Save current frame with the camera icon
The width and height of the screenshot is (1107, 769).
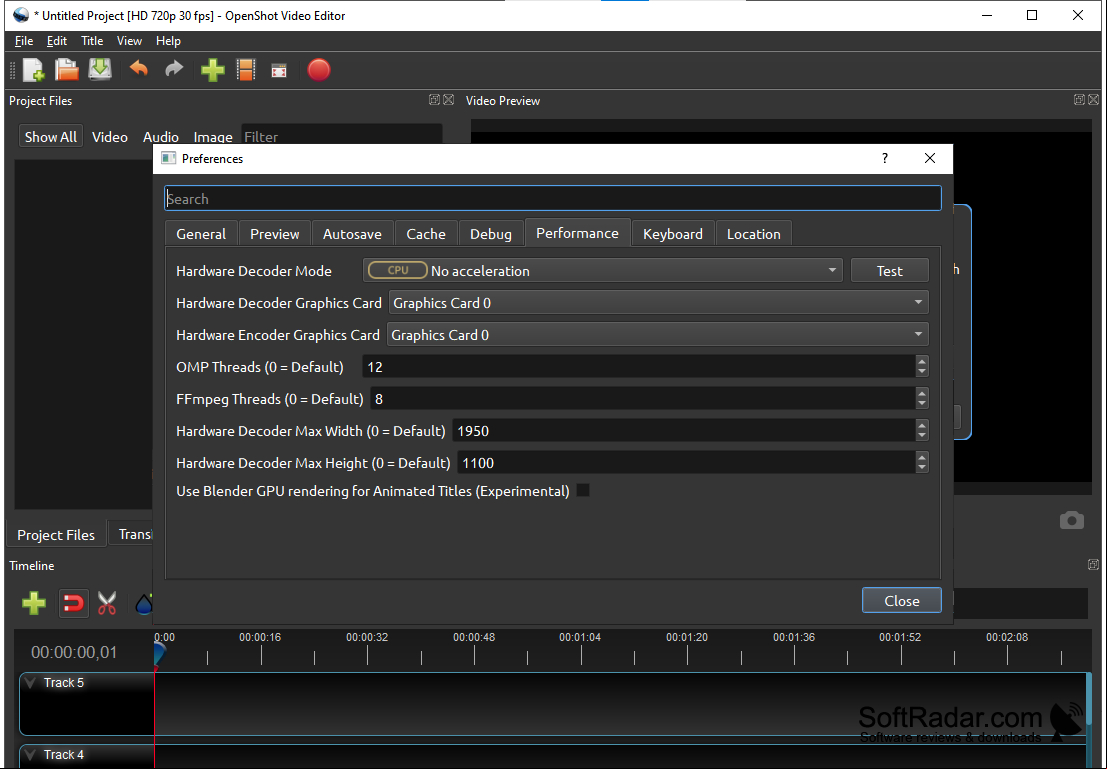tap(1072, 520)
